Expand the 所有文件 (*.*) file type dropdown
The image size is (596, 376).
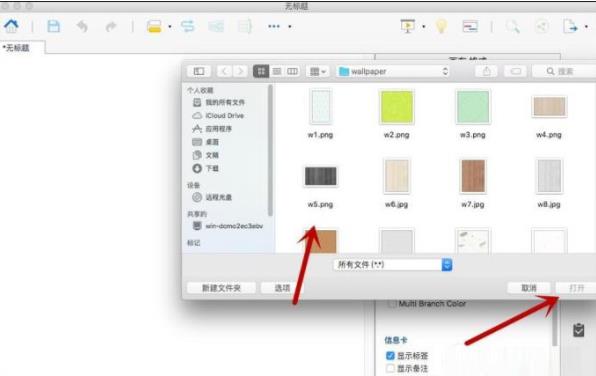393,265
